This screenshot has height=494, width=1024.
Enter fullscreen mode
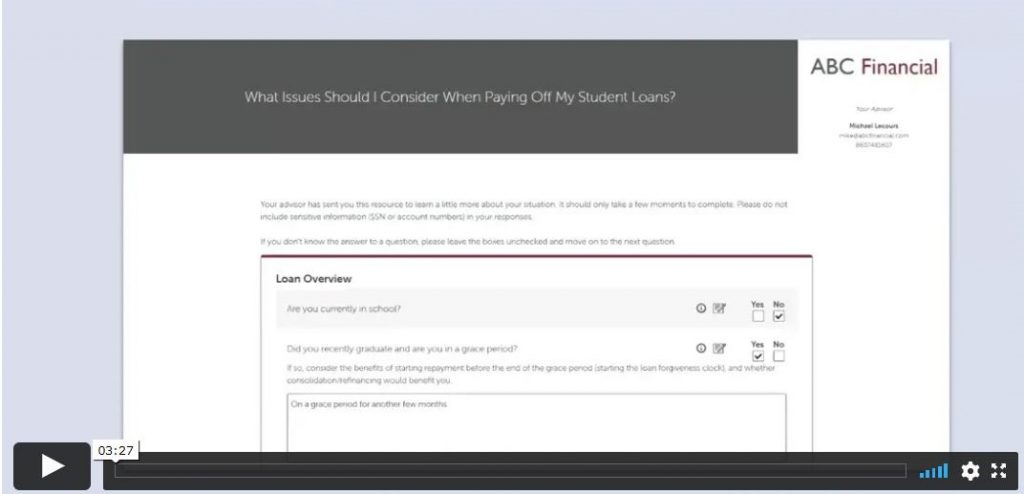pyautogui.click(x=999, y=470)
